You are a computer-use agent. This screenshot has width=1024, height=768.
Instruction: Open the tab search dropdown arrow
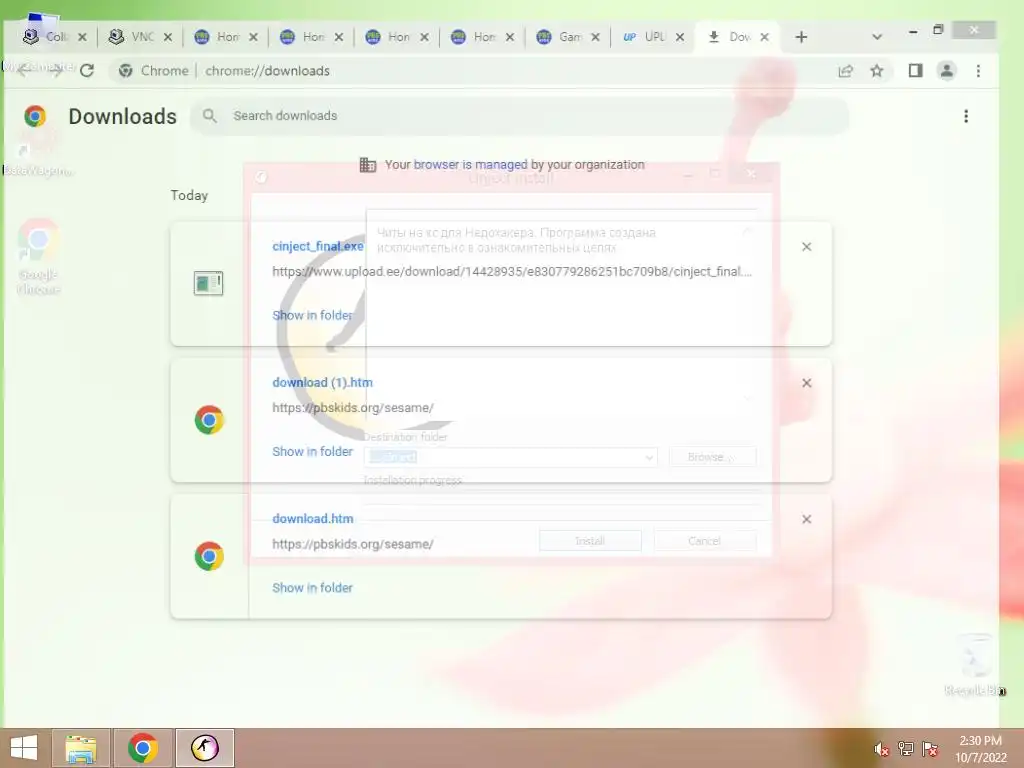(x=877, y=37)
